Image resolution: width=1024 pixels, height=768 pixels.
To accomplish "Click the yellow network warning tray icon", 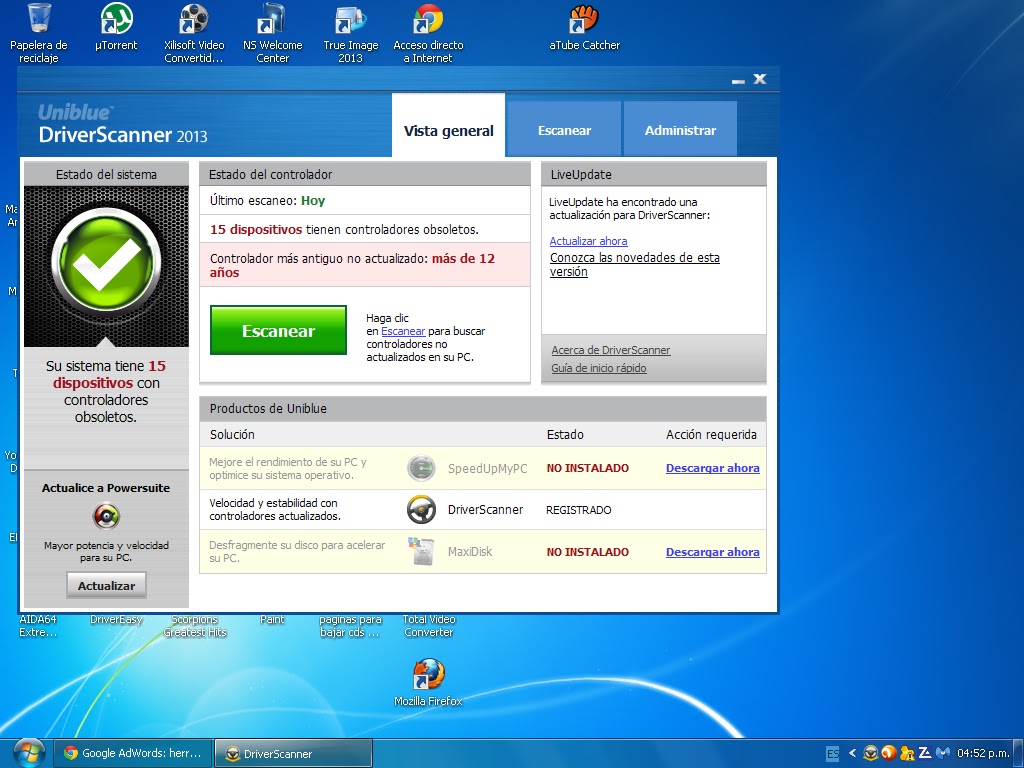I will (x=907, y=753).
